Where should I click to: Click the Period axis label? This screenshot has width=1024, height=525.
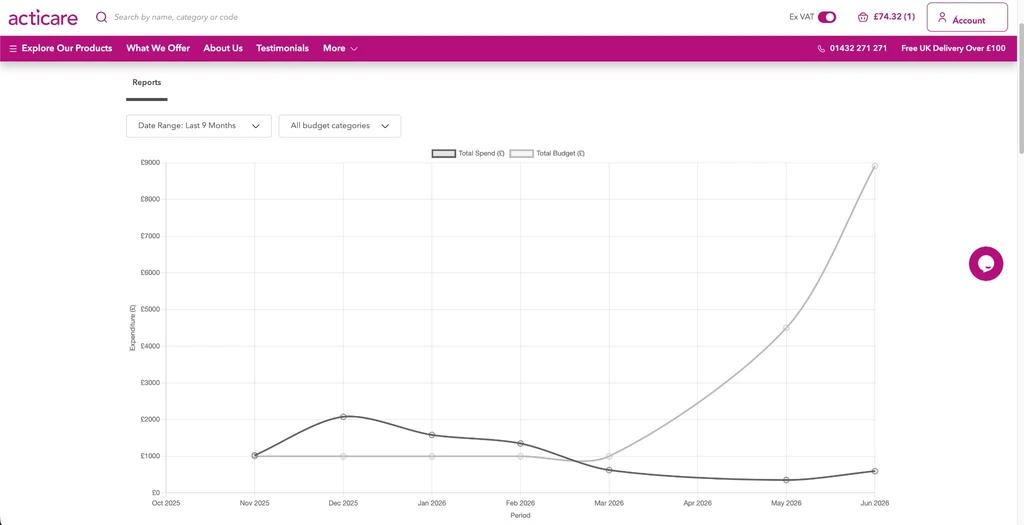pyautogui.click(x=520, y=516)
